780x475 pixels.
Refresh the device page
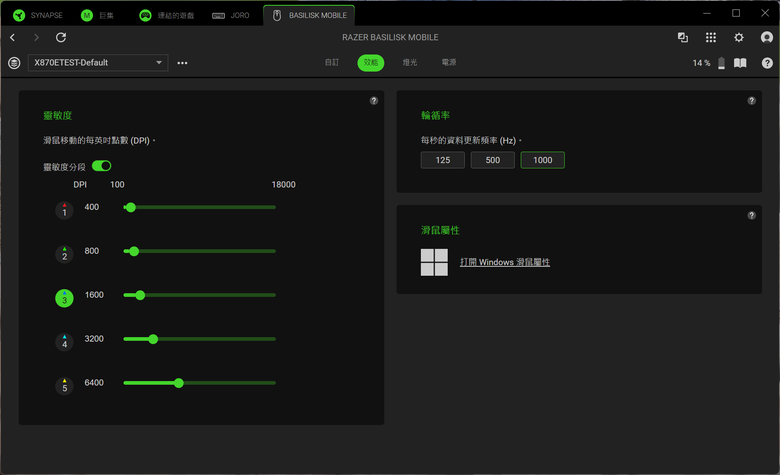tap(61, 37)
